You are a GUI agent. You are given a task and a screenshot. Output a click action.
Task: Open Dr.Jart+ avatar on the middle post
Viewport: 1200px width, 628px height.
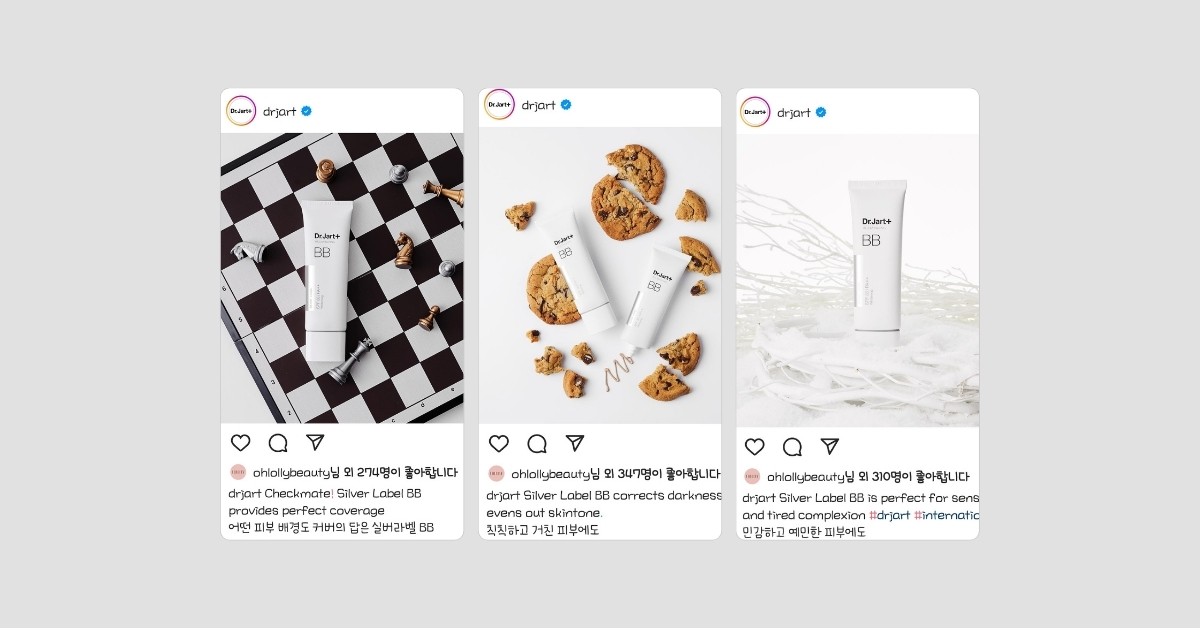(499, 104)
